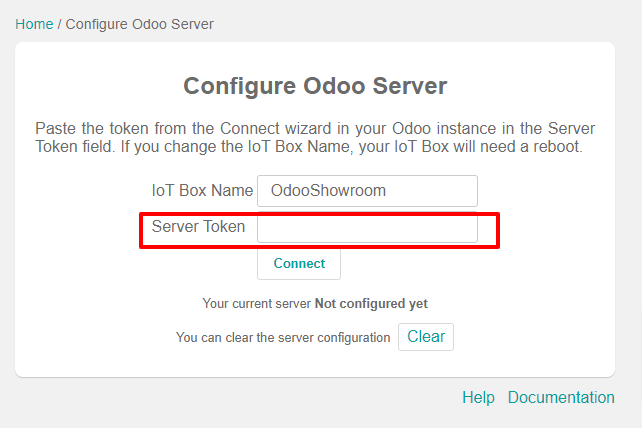Image resolution: width=642 pixels, height=428 pixels.
Task: Click the large Configure Odoo Server heading
Action: (315, 86)
